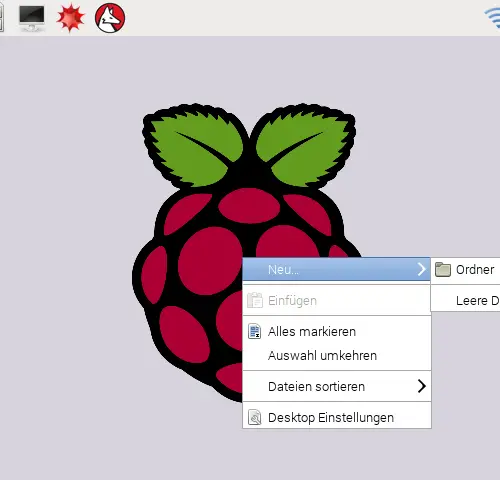Click the select-all icon beside Alles markieren
The image size is (500, 480).
tap(255, 331)
